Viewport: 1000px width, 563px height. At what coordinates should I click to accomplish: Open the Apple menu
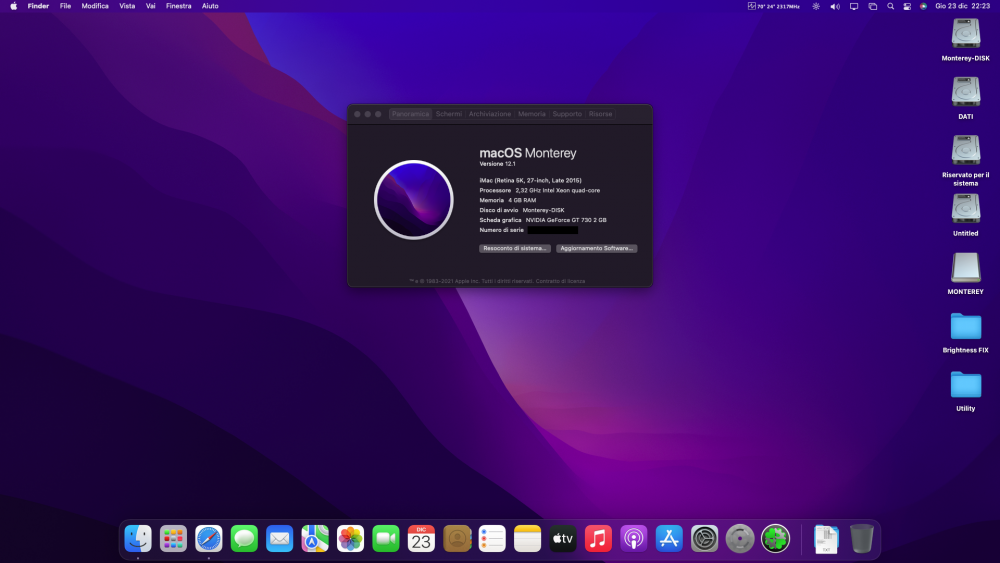click(13, 6)
